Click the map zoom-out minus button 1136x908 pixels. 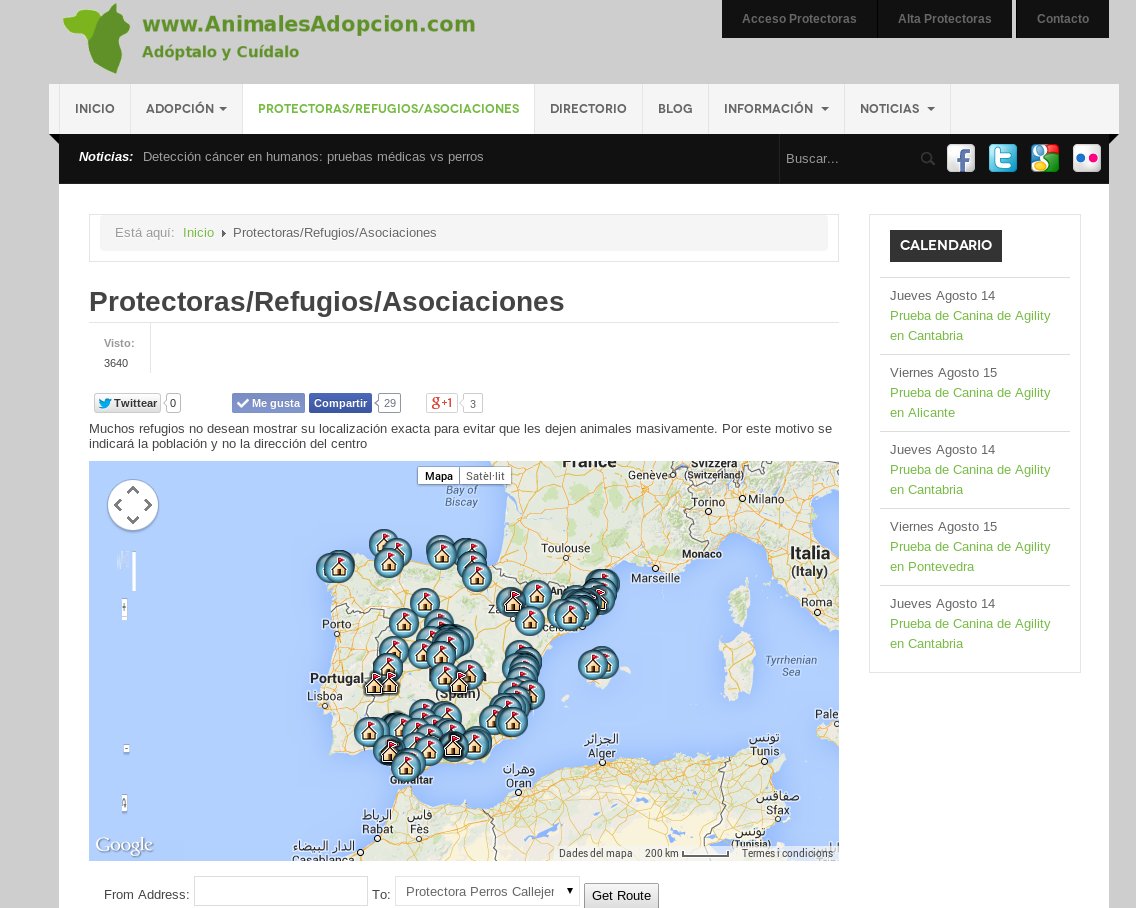pyautogui.click(x=127, y=749)
